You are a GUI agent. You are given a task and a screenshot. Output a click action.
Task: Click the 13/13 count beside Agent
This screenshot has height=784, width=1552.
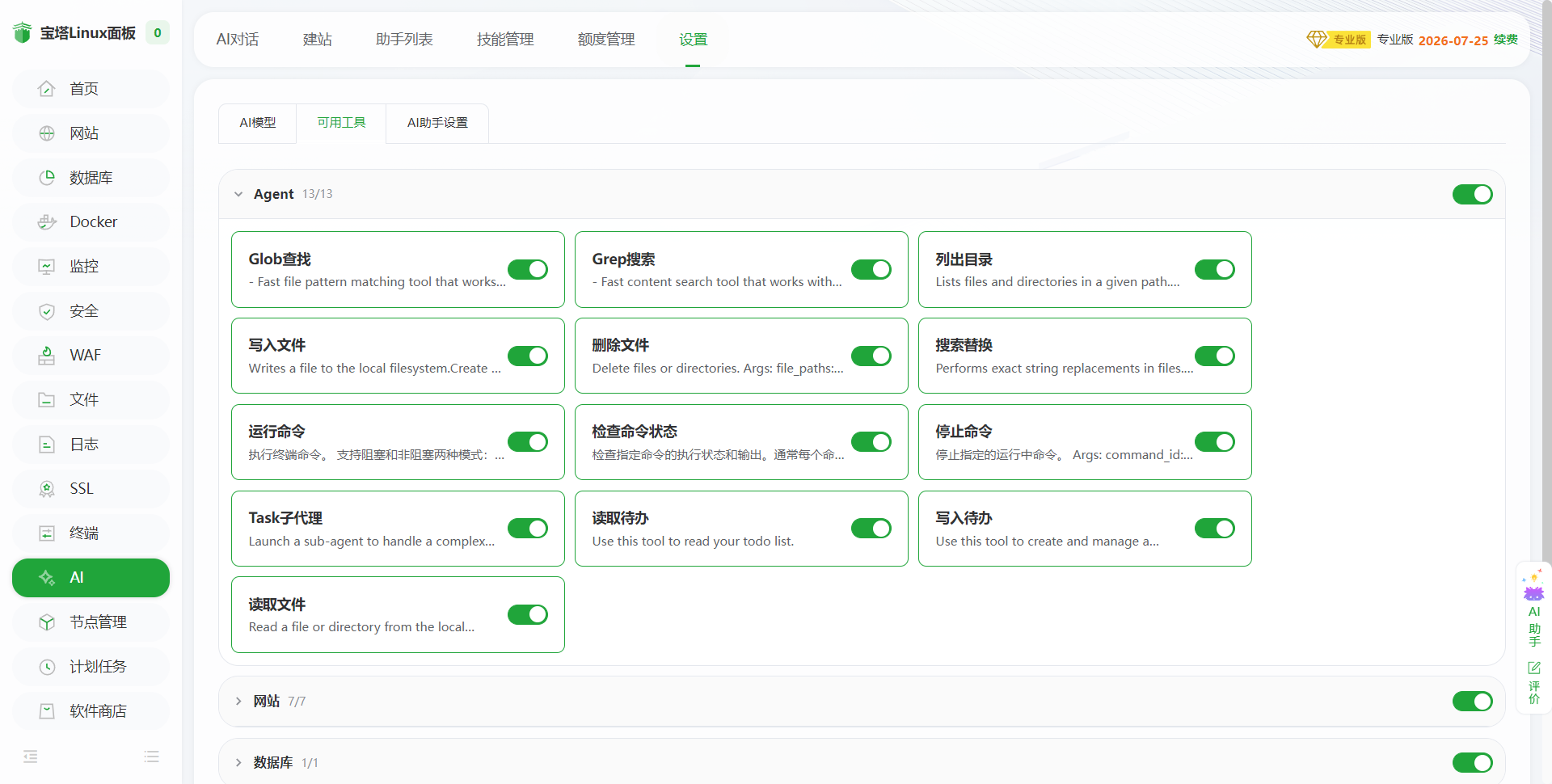pos(318,194)
